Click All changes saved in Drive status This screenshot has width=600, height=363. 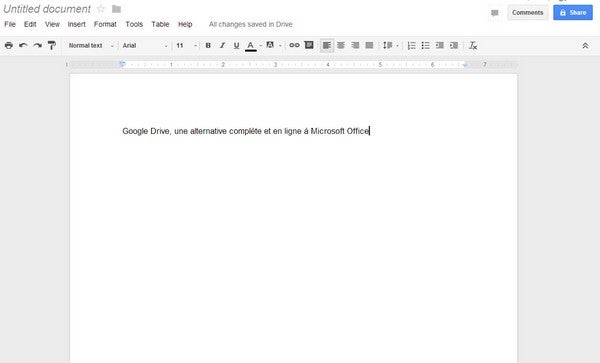pyautogui.click(x=251, y=24)
